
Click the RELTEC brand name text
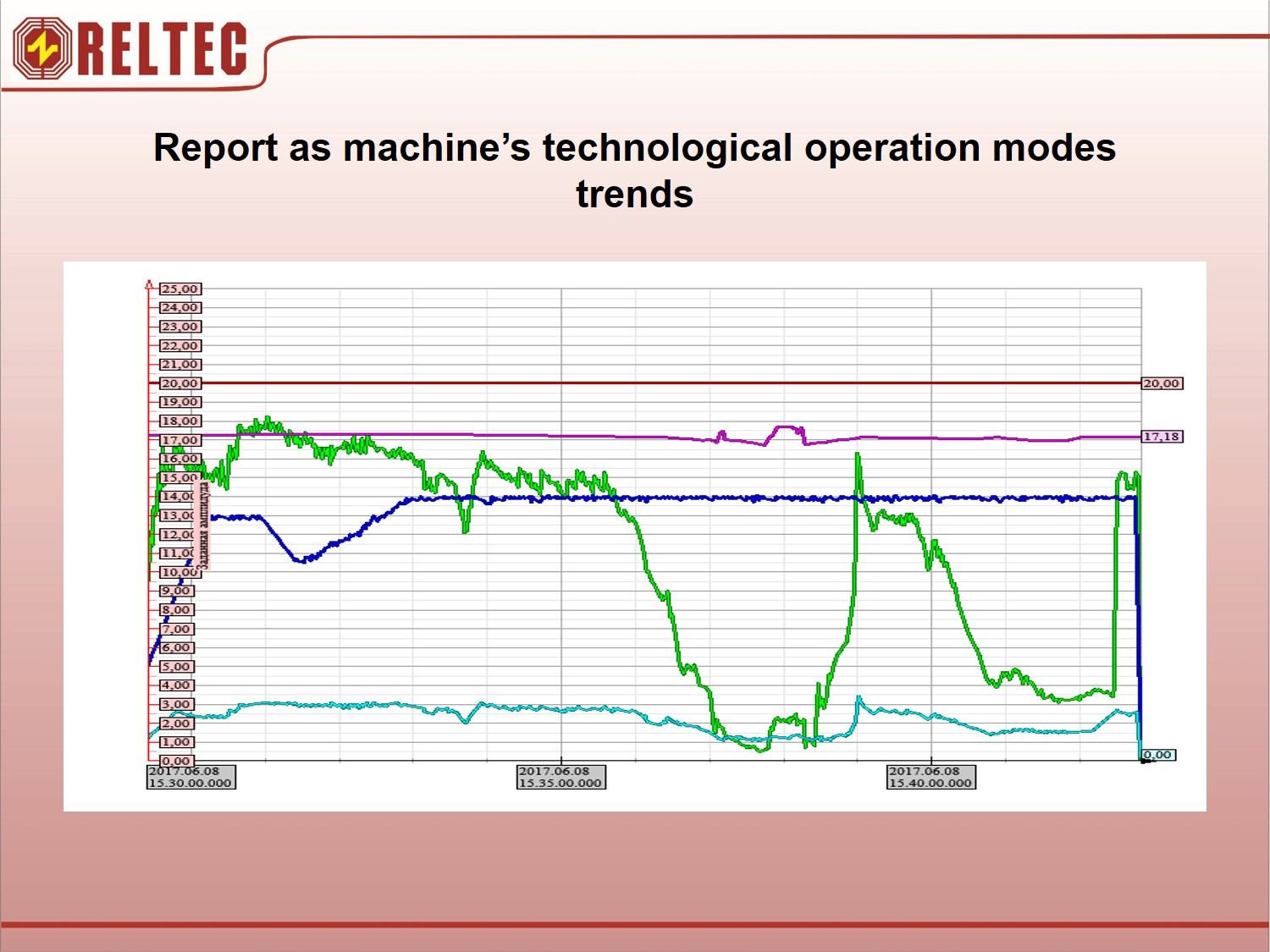pyautogui.click(x=163, y=49)
